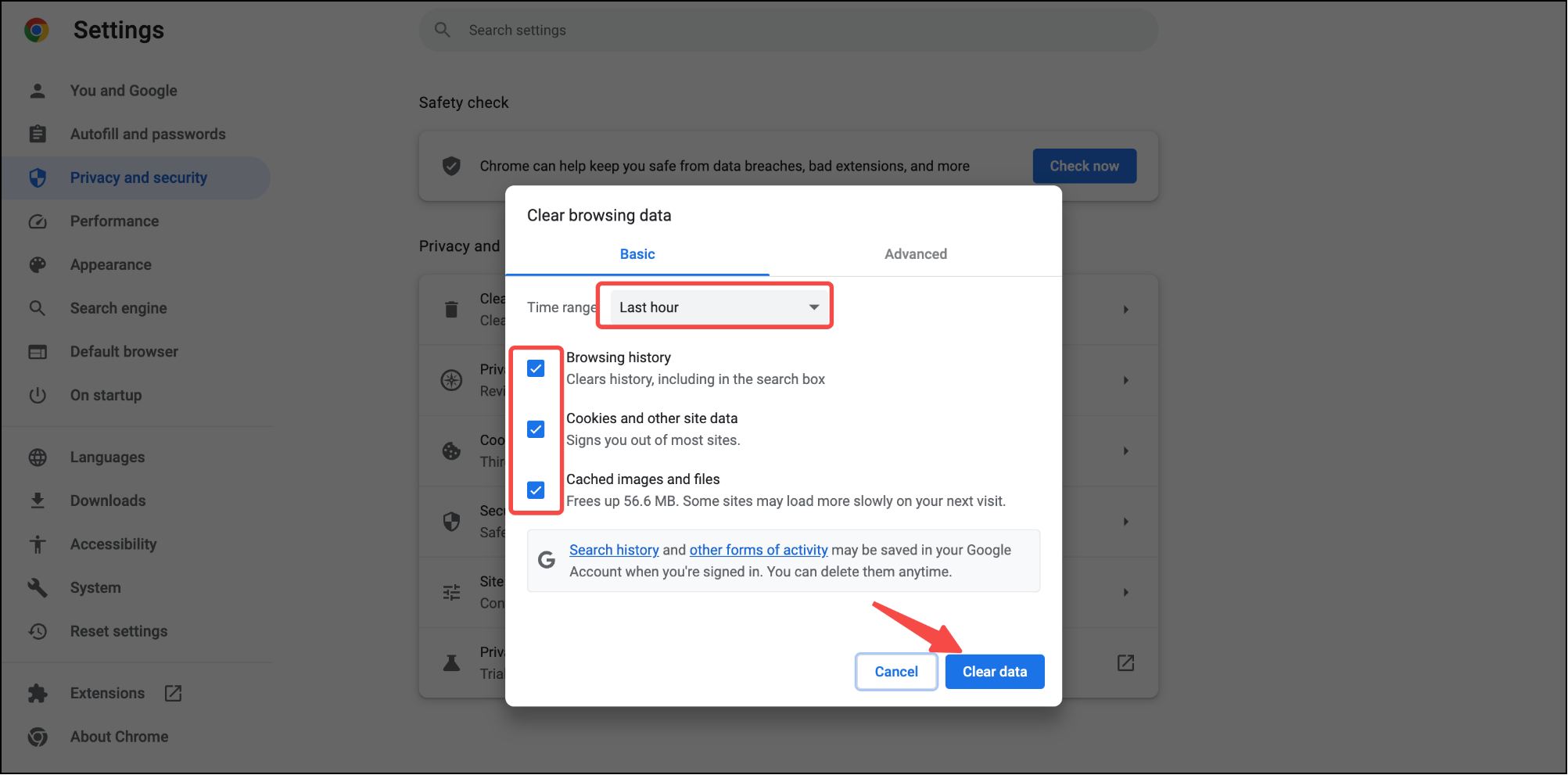
Task: Toggle the Cached images and files checkbox
Action: (x=536, y=490)
